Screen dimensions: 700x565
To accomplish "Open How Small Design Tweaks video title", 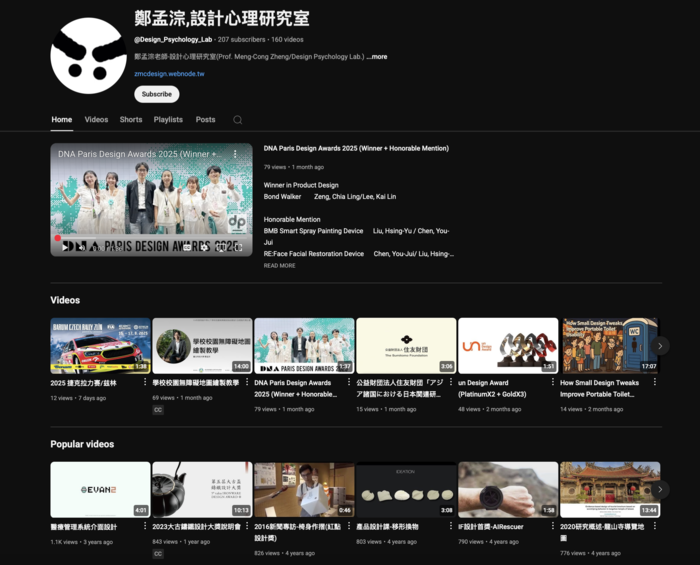I will pos(600,389).
